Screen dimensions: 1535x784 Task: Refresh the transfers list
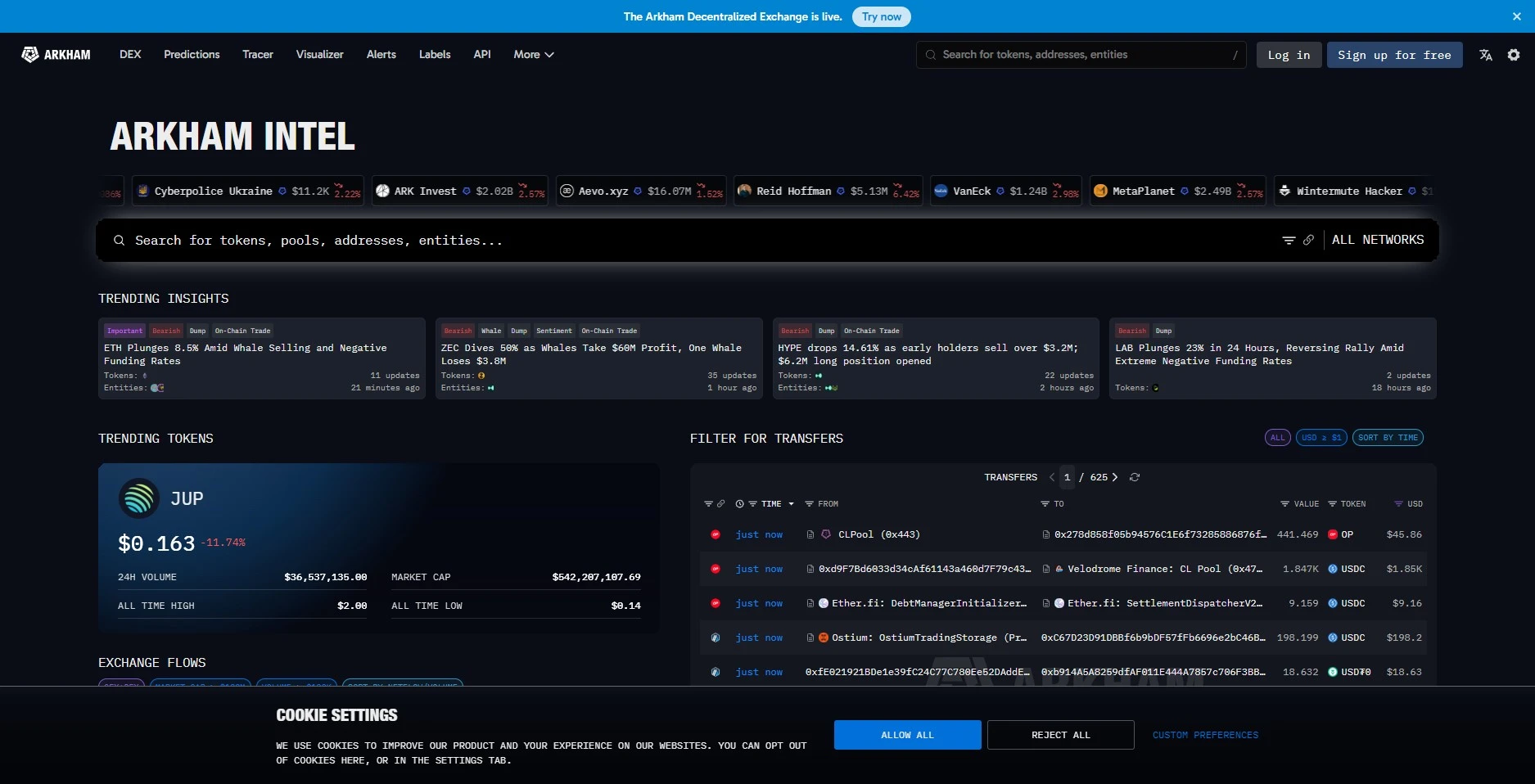click(x=1135, y=477)
